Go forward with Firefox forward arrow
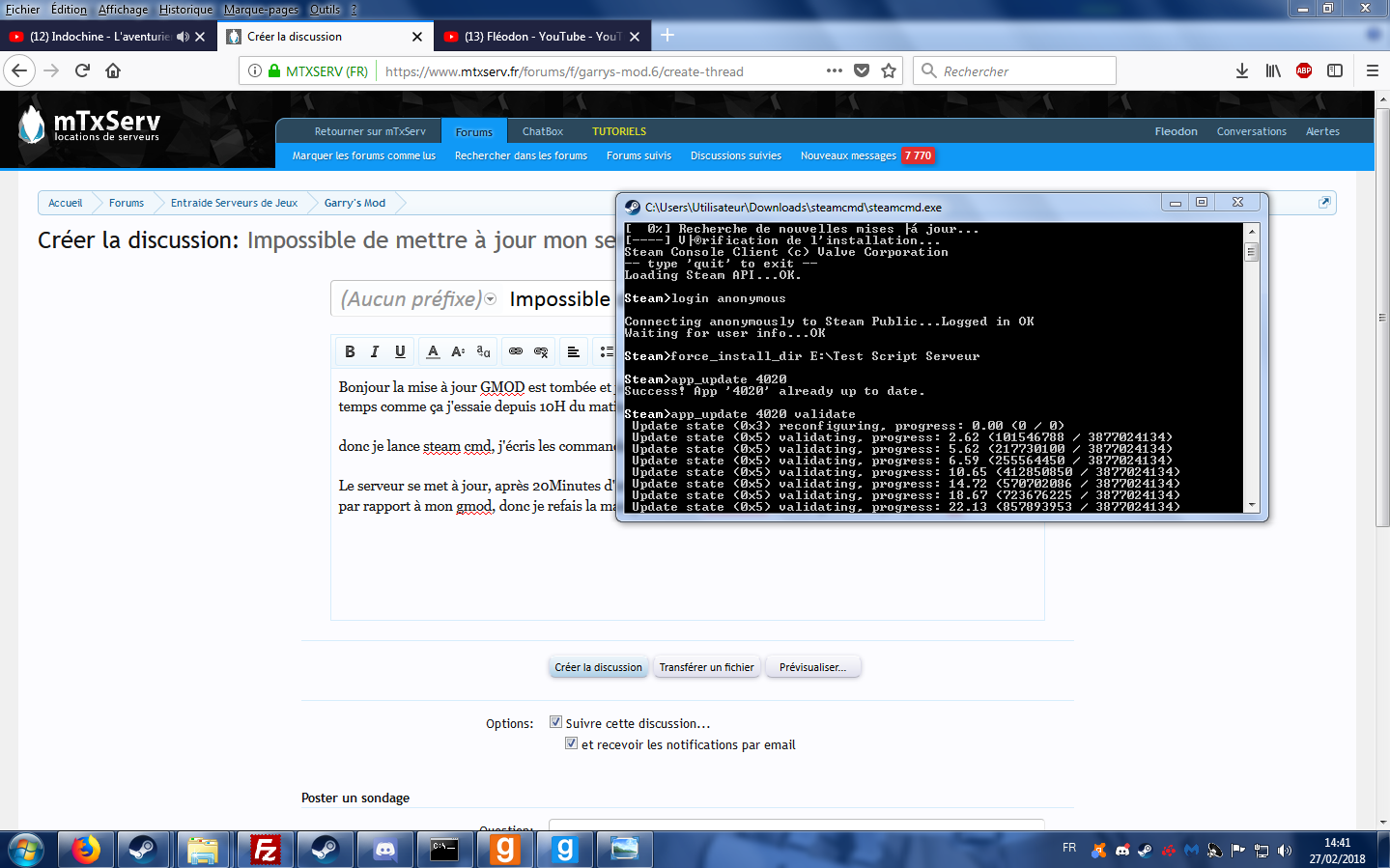 [x=51, y=70]
